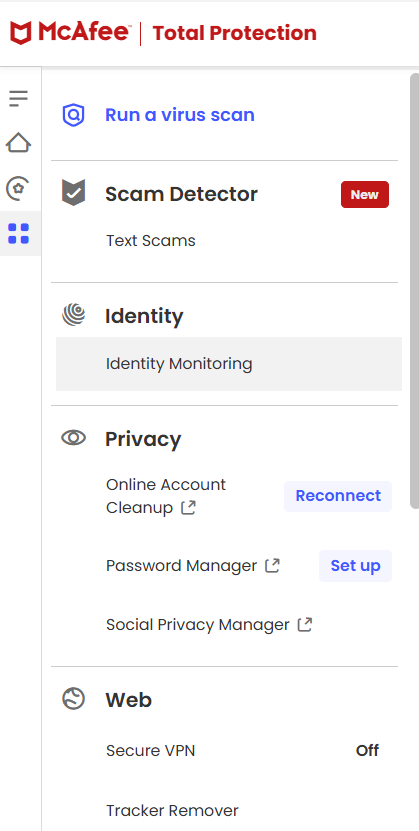Toggle Secure VPN Off status
This screenshot has width=419, height=831.
click(x=367, y=750)
